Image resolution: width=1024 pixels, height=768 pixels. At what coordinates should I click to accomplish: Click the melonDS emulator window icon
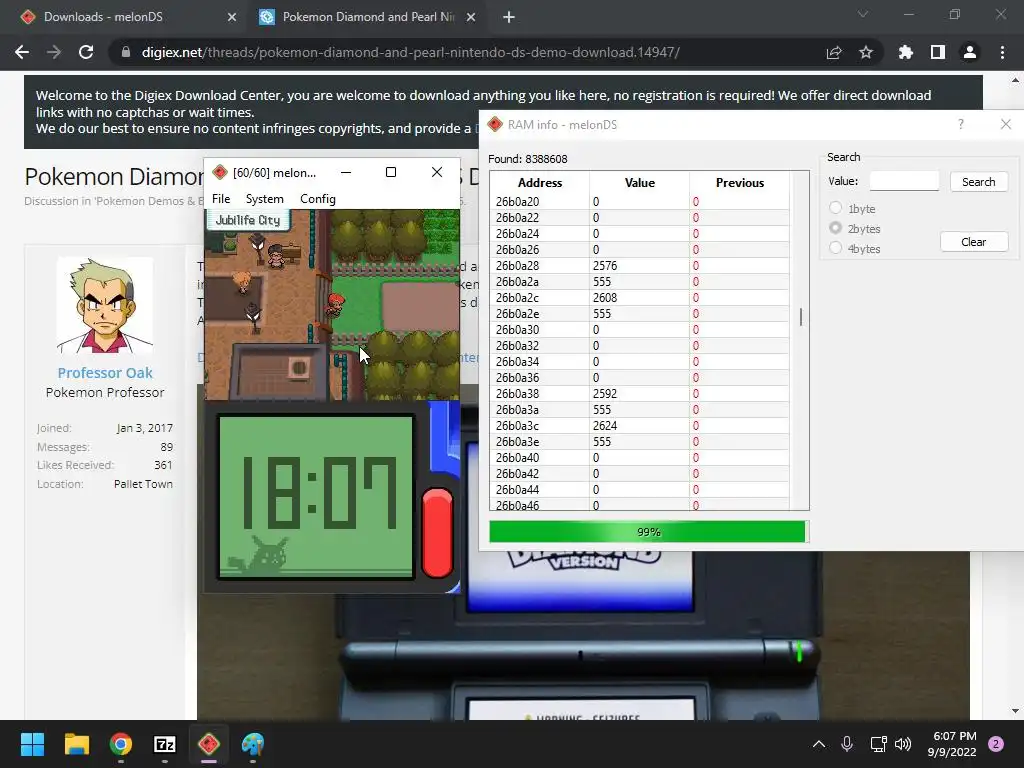[220, 172]
